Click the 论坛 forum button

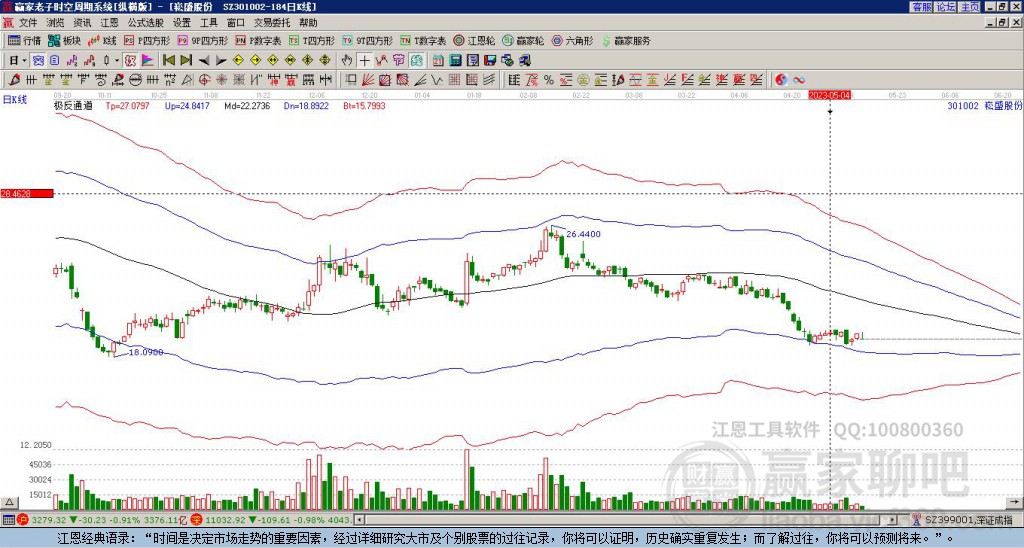coord(946,6)
